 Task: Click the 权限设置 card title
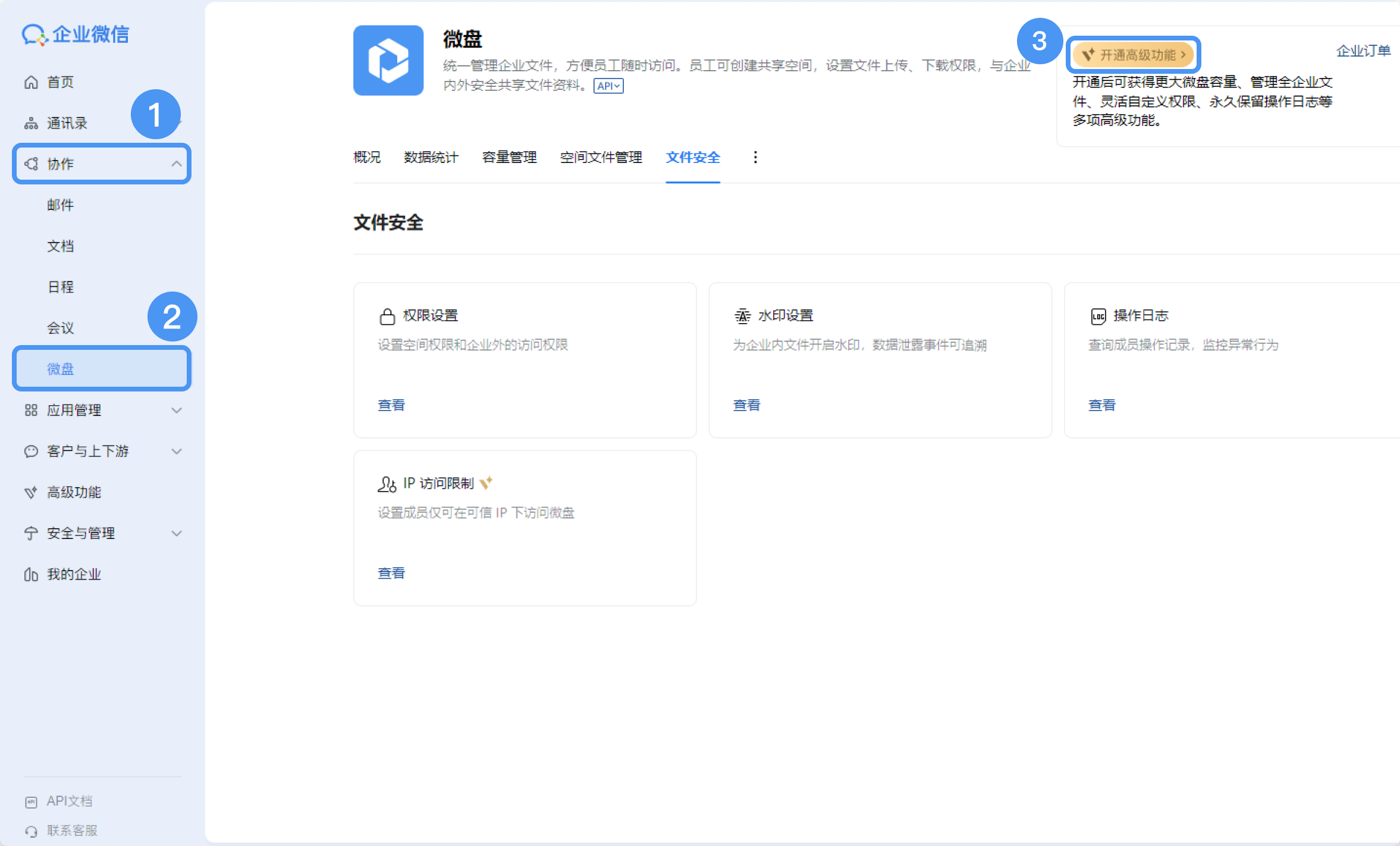pyautogui.click(x=431, y=315)
